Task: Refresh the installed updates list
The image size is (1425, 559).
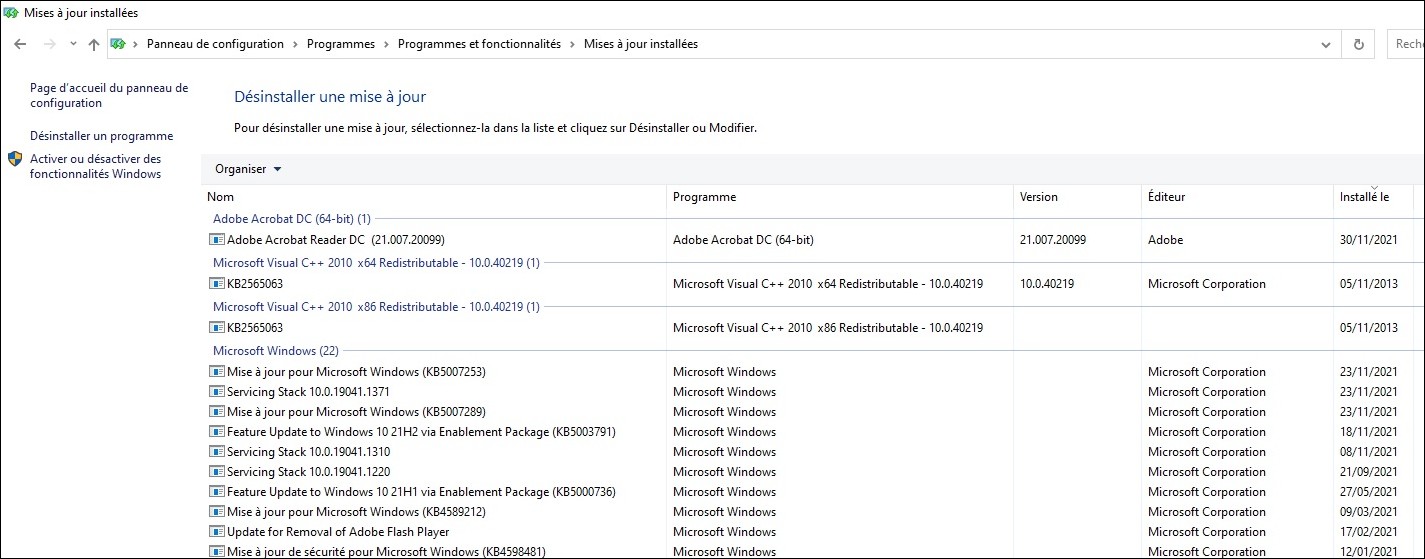Action: [x=1358, y=44]
